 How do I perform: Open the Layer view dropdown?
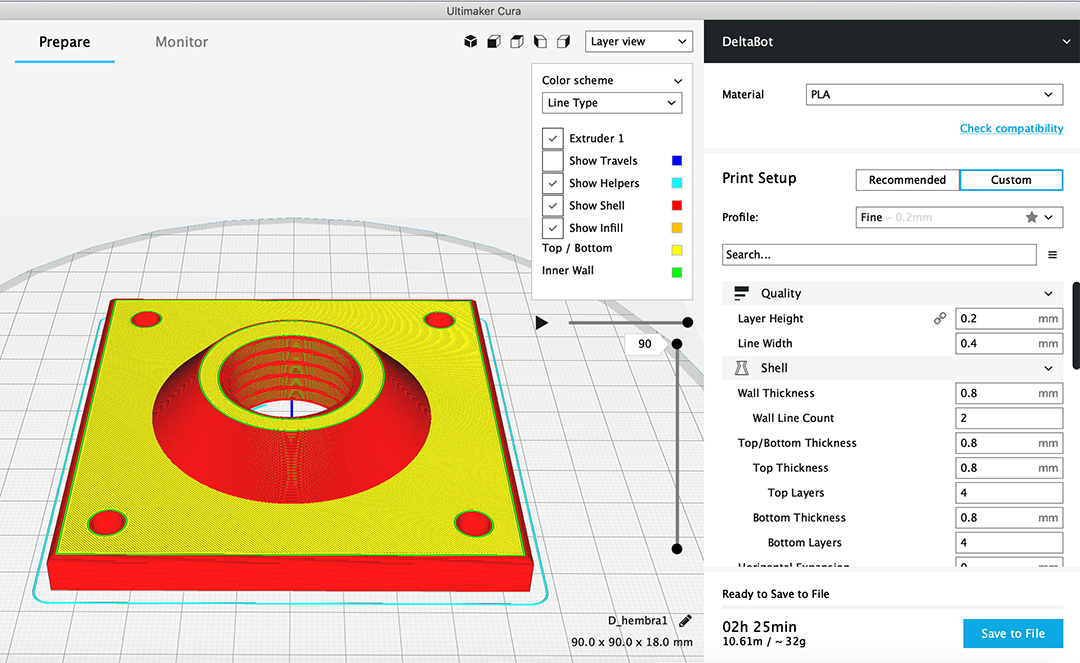(x=638, y=41)
